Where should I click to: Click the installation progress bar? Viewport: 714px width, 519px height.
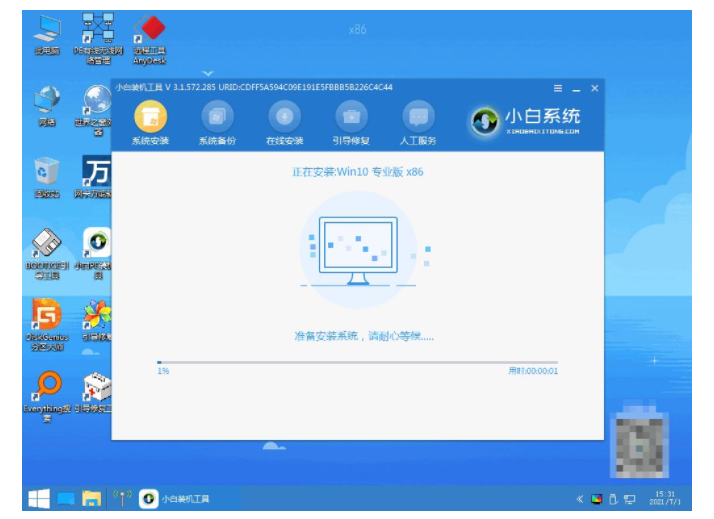357,362
